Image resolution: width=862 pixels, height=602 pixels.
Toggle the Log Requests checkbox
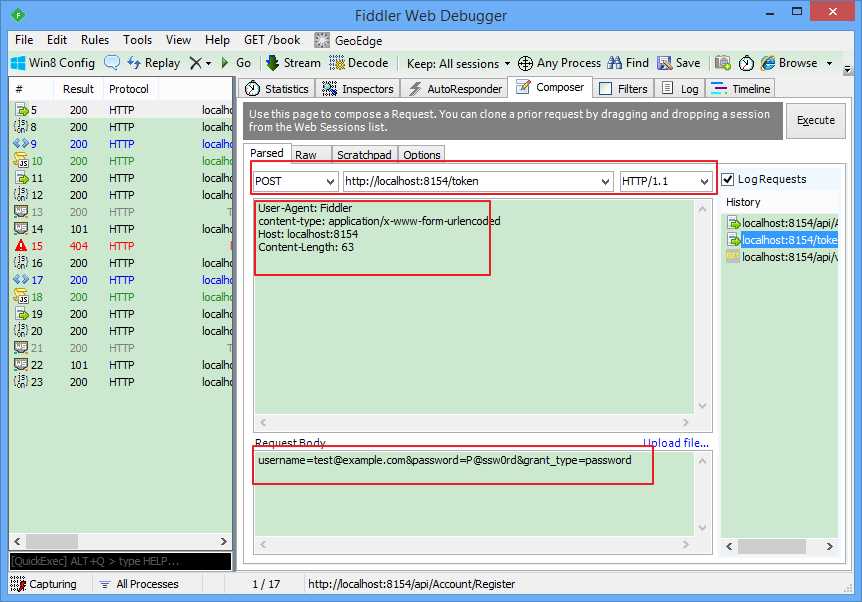728,179
